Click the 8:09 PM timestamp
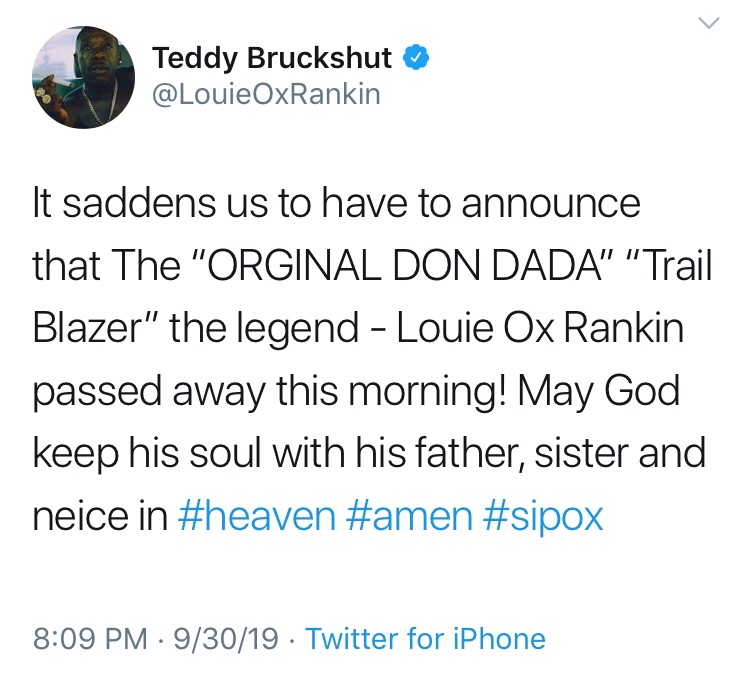The height and width of the screenshot is (676, 750). click(92, 638)
